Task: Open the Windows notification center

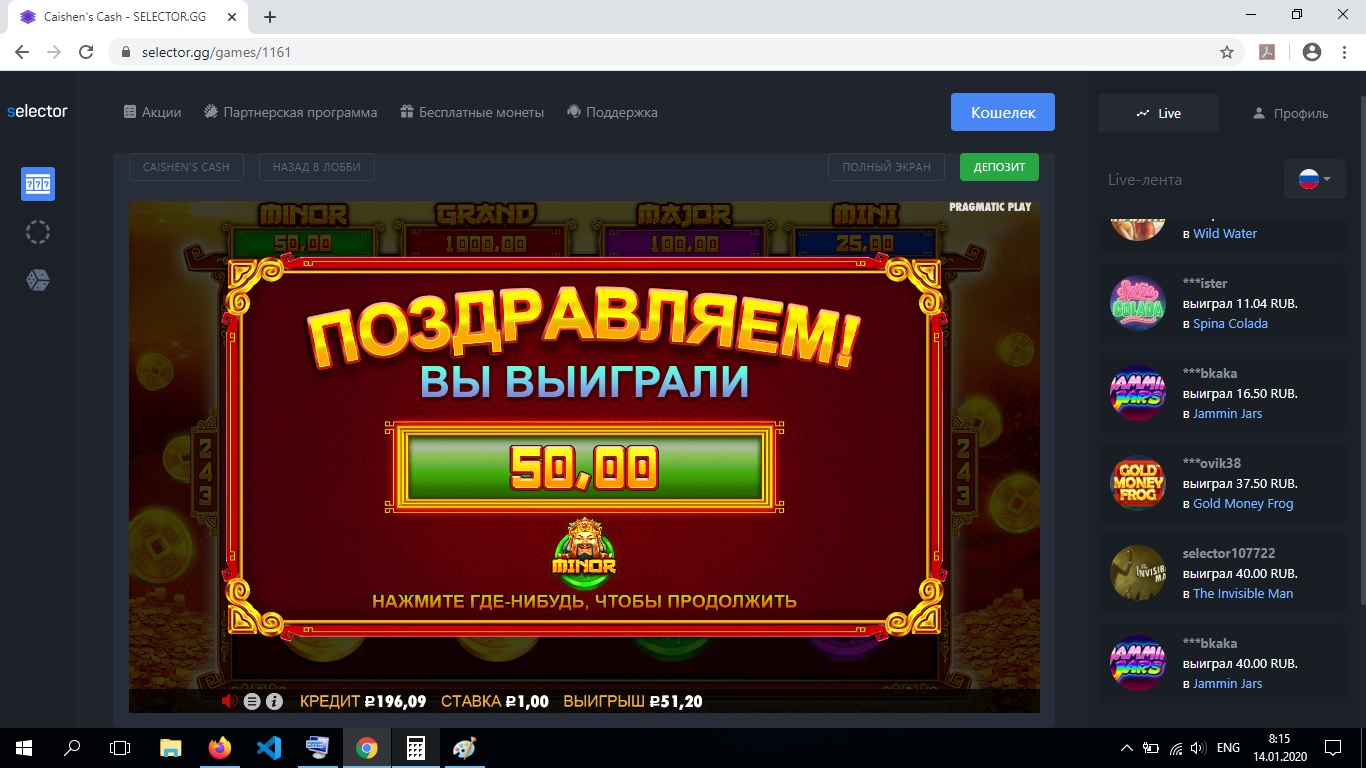Action: point(1333,748)
